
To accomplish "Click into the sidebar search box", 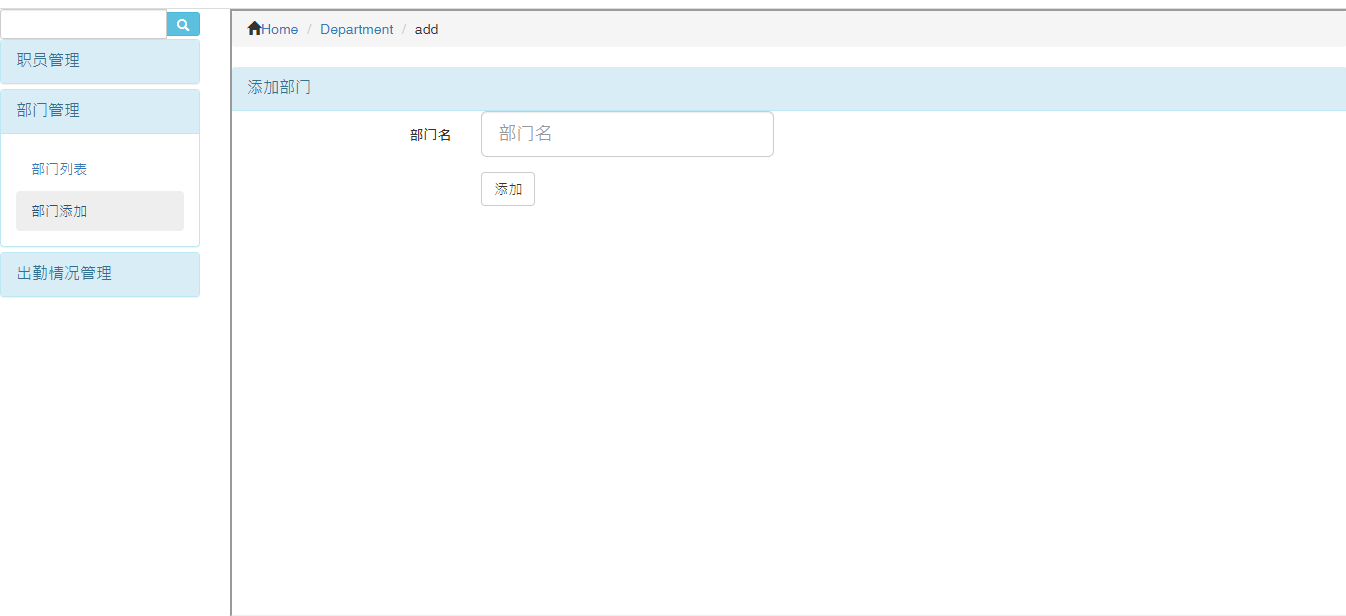I will pos(83,25).
